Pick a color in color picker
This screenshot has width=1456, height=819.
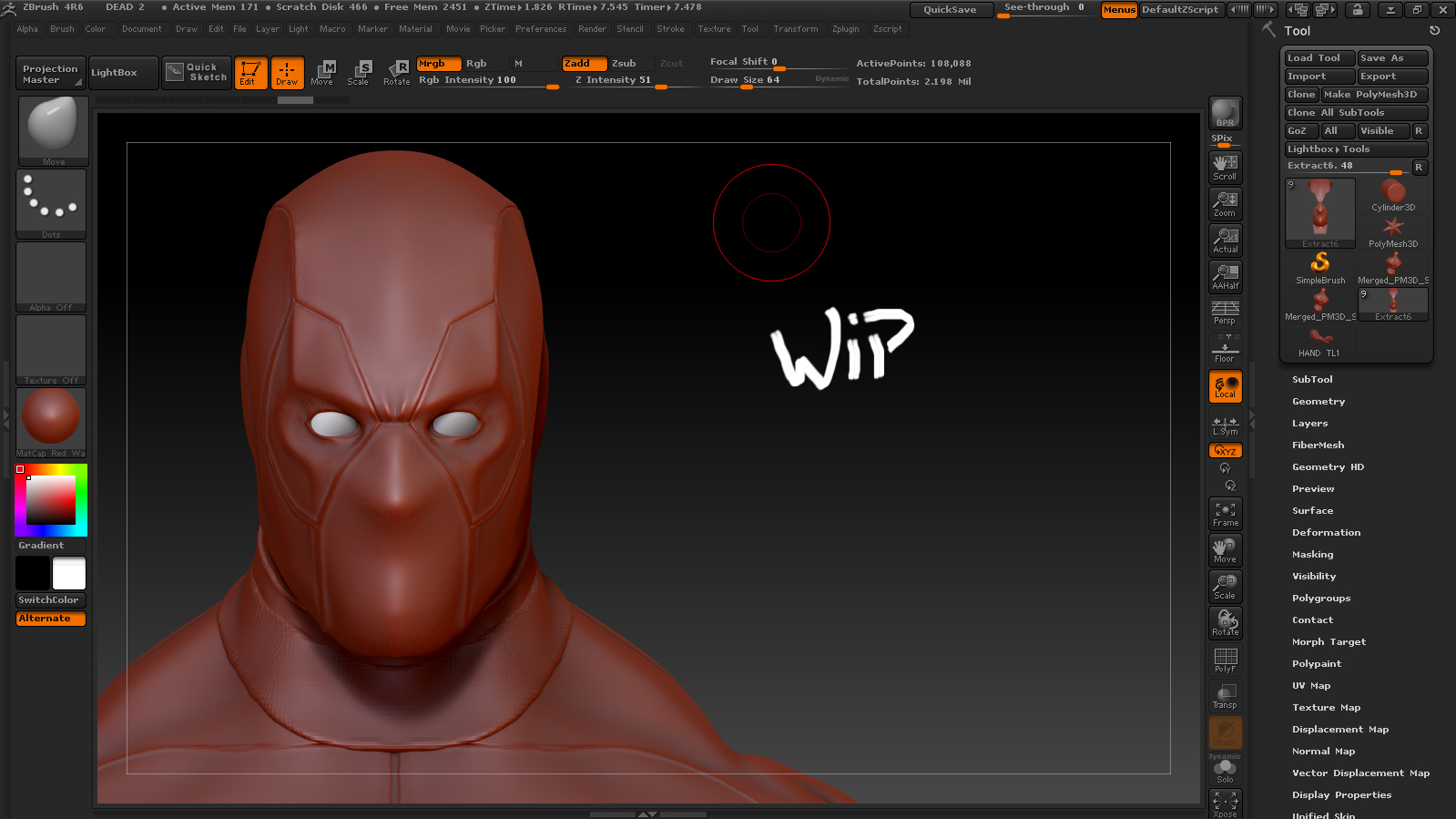51,500
